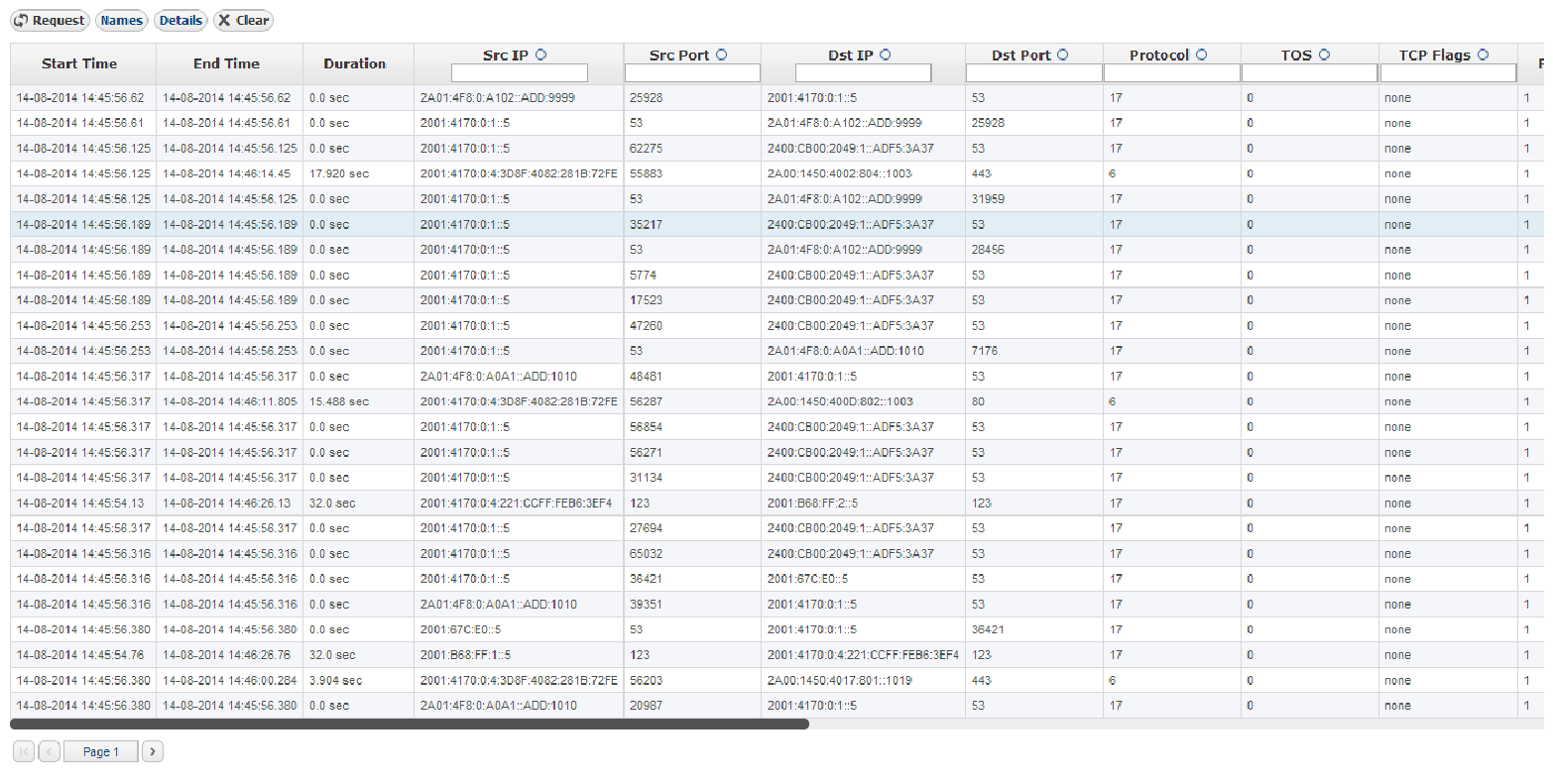This screenshot has height=784, width=1553.
Task: Focus the Src IP filter field
Action: [x=519, y=73]
